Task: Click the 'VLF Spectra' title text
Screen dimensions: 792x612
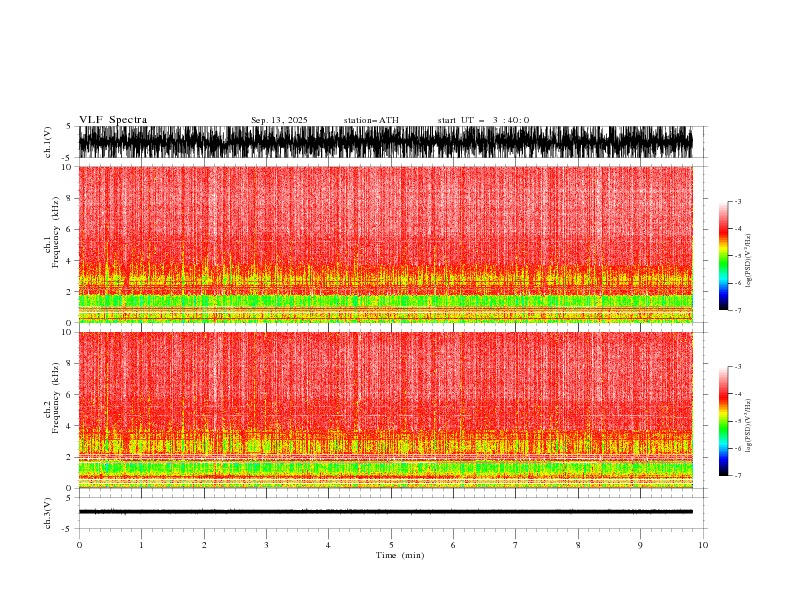Action: pyautogui.click(x=113, y=120)
